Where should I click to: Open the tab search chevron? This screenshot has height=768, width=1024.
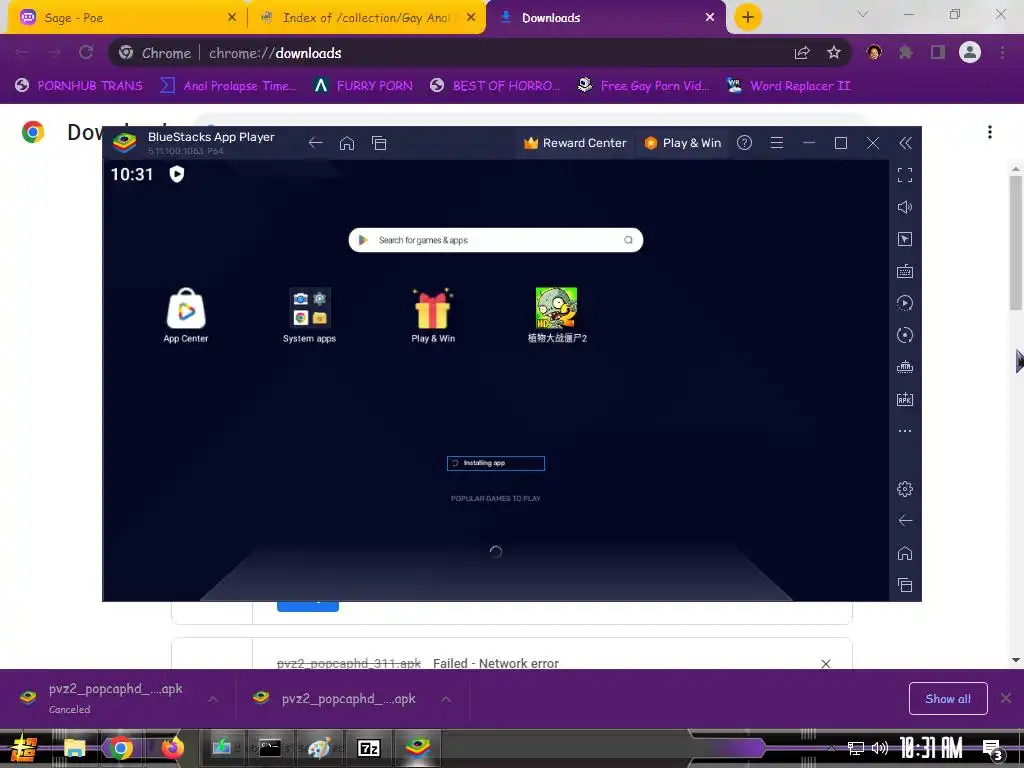coord(863,14)
